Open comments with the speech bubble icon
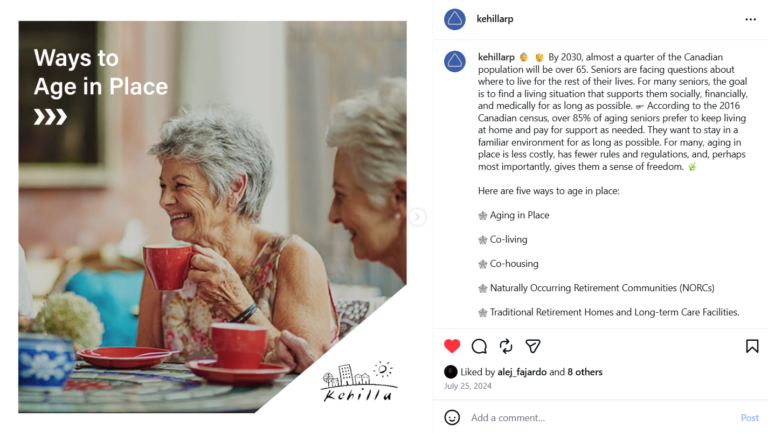The width and height of the screenshot is (768, 433). [479, 346]
